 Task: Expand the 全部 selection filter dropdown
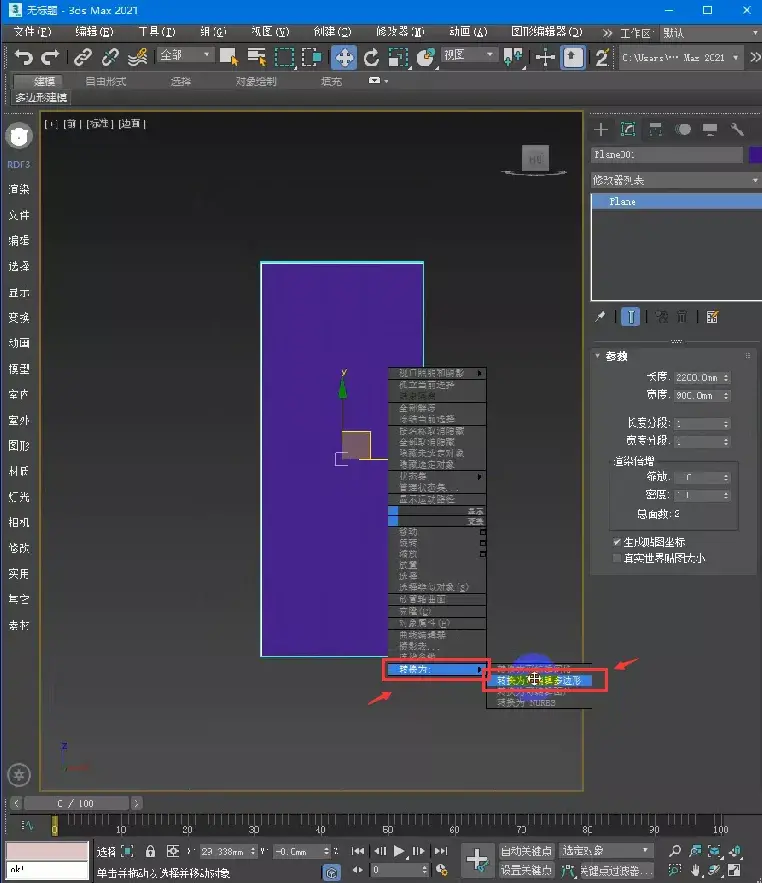click(186, 56)
